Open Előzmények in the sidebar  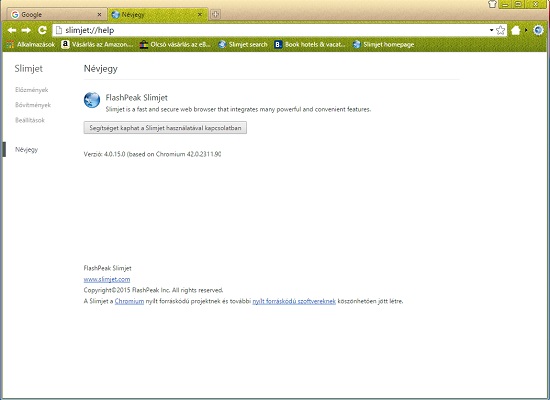32,90
